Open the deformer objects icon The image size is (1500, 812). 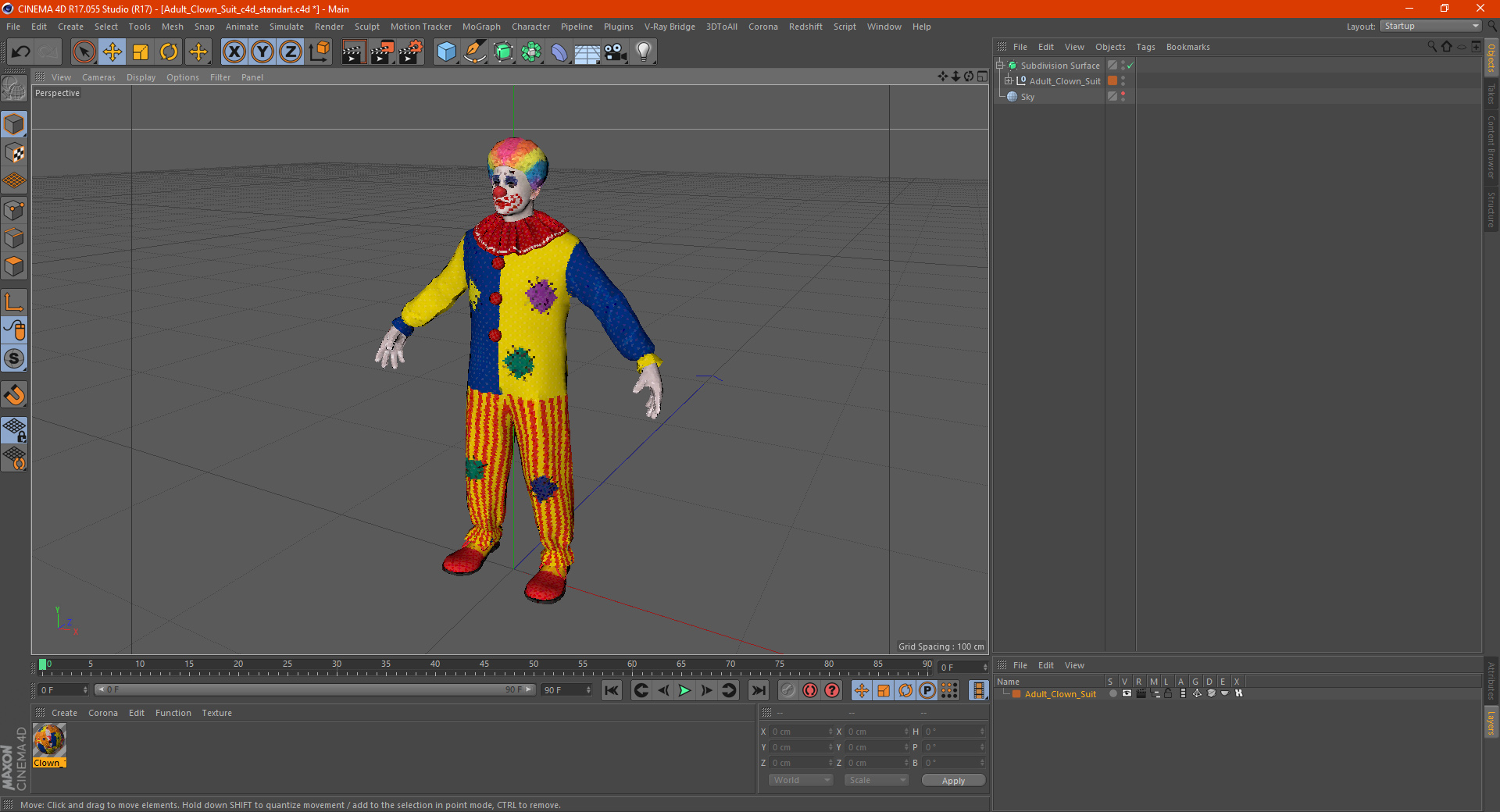559,52
